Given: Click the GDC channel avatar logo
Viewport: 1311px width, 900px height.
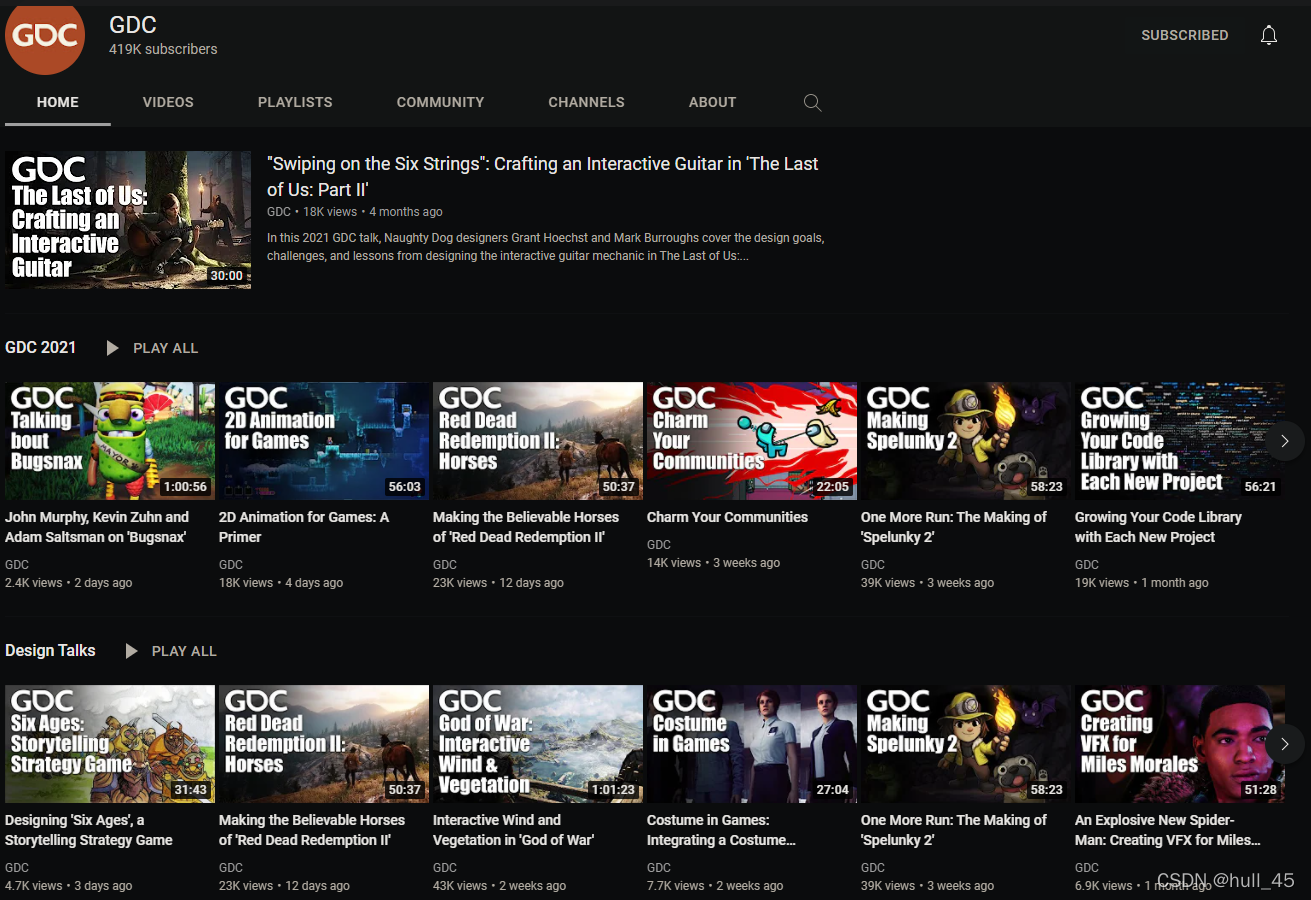Looking at the screenshot, I should [x=45, y=37].
